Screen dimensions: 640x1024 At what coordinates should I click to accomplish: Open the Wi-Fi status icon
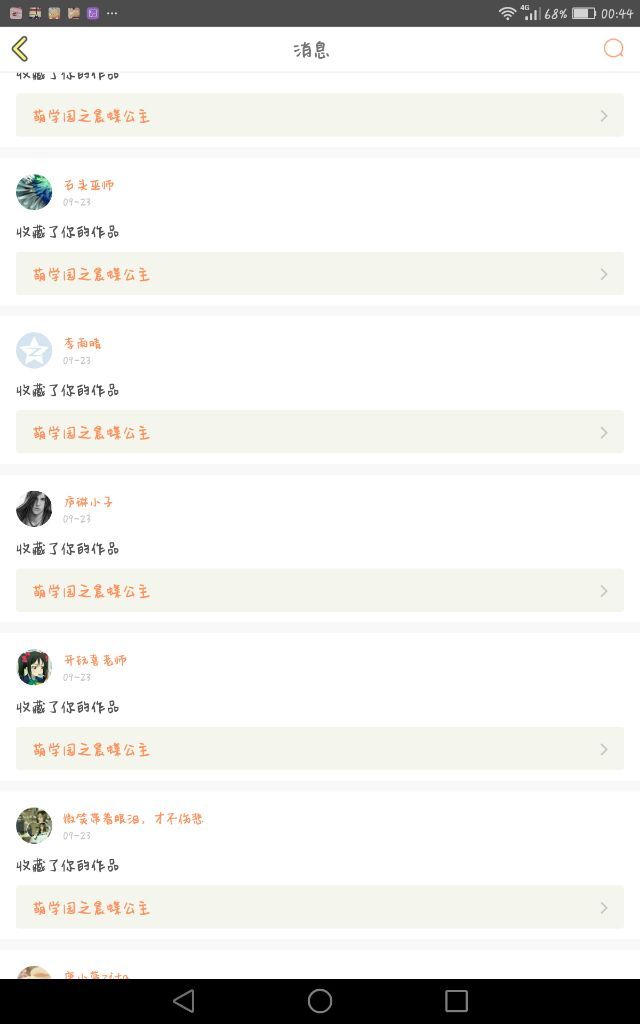[x=507, y=13]
